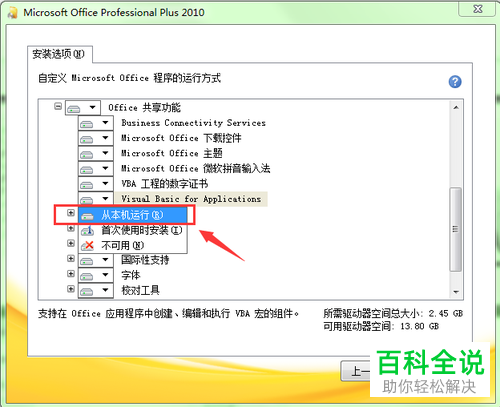Open install dropdown for Microsoft Office 主题
500x407 pixels.
pyautogui.click(x=96, y=153)
